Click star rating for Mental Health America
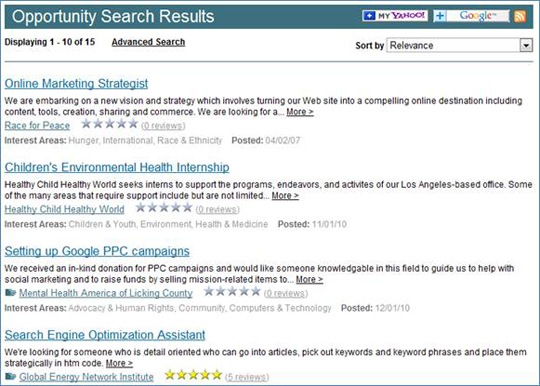 [232, 291]
